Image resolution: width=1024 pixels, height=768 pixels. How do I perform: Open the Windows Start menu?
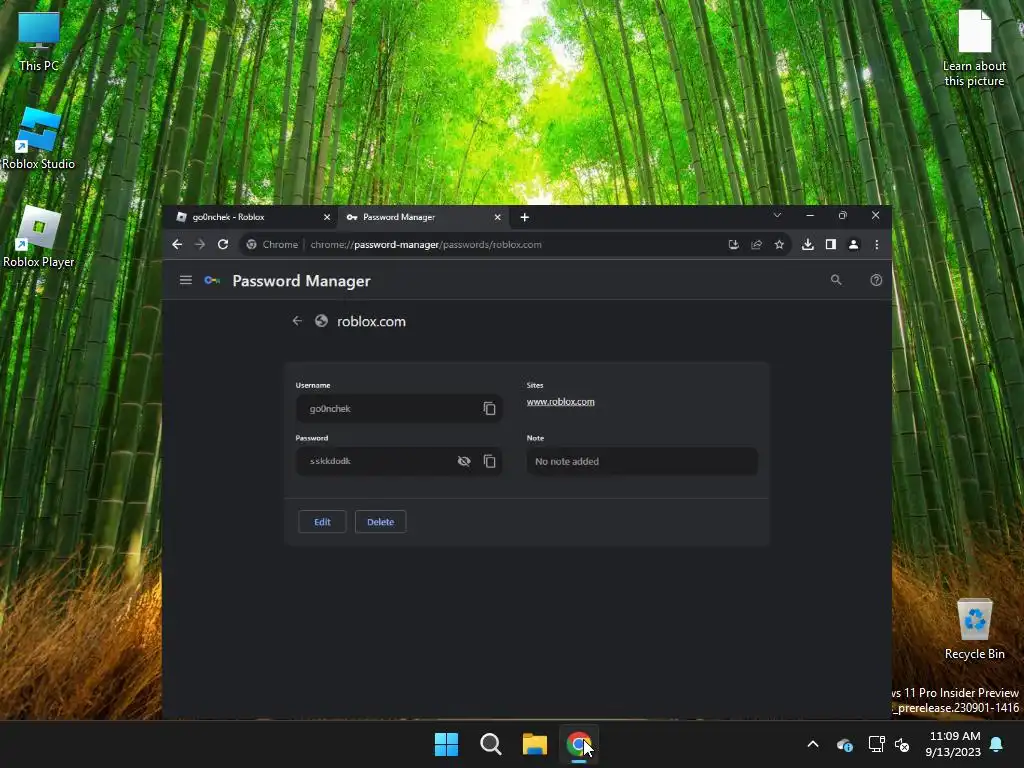[x=447, y=744]
